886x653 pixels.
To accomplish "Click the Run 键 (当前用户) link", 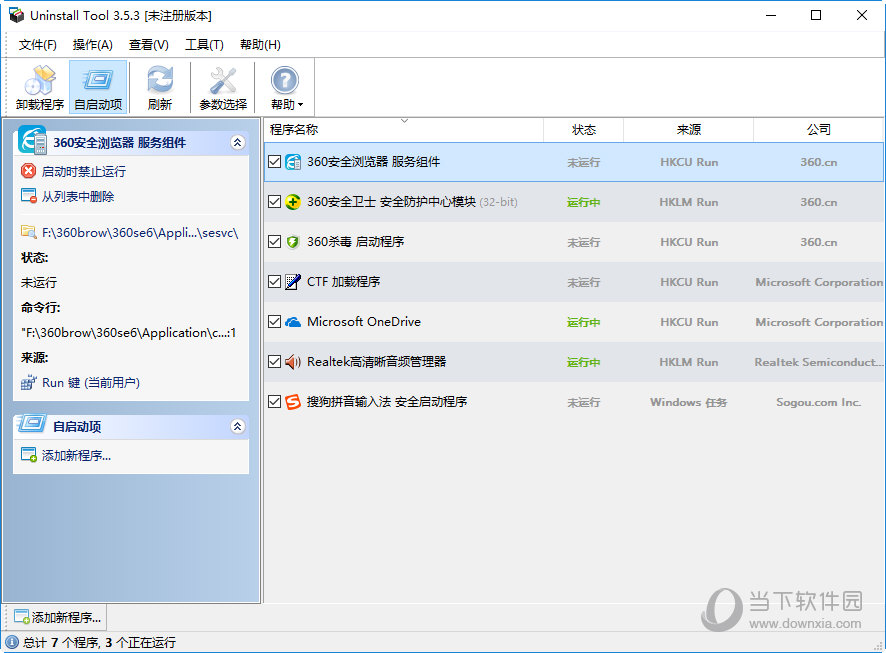I will (91, 383).
